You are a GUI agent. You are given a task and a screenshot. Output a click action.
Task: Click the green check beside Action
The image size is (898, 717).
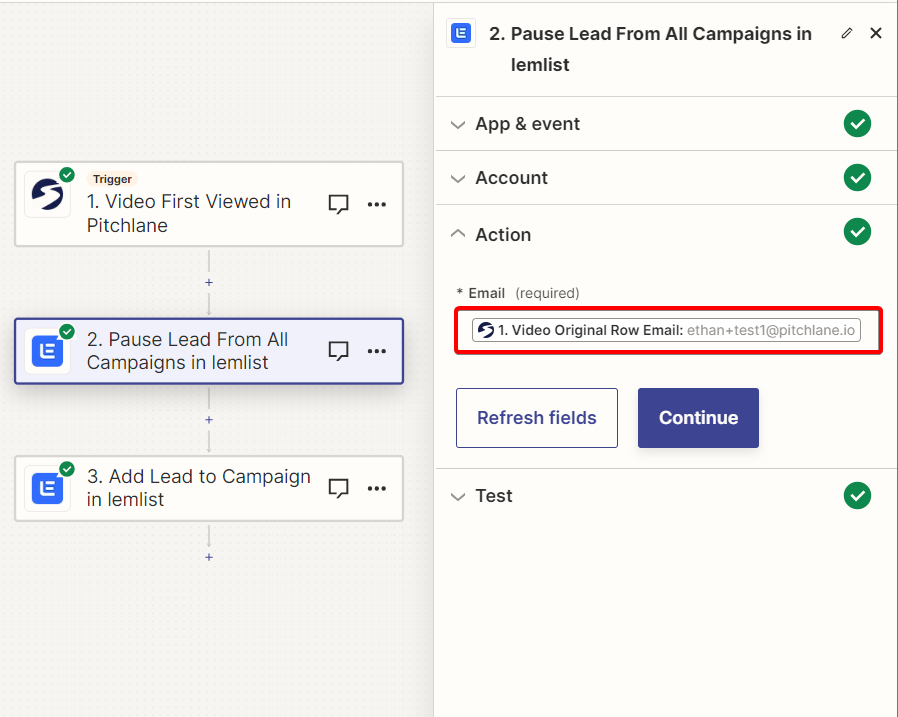[x=857, y=231]
